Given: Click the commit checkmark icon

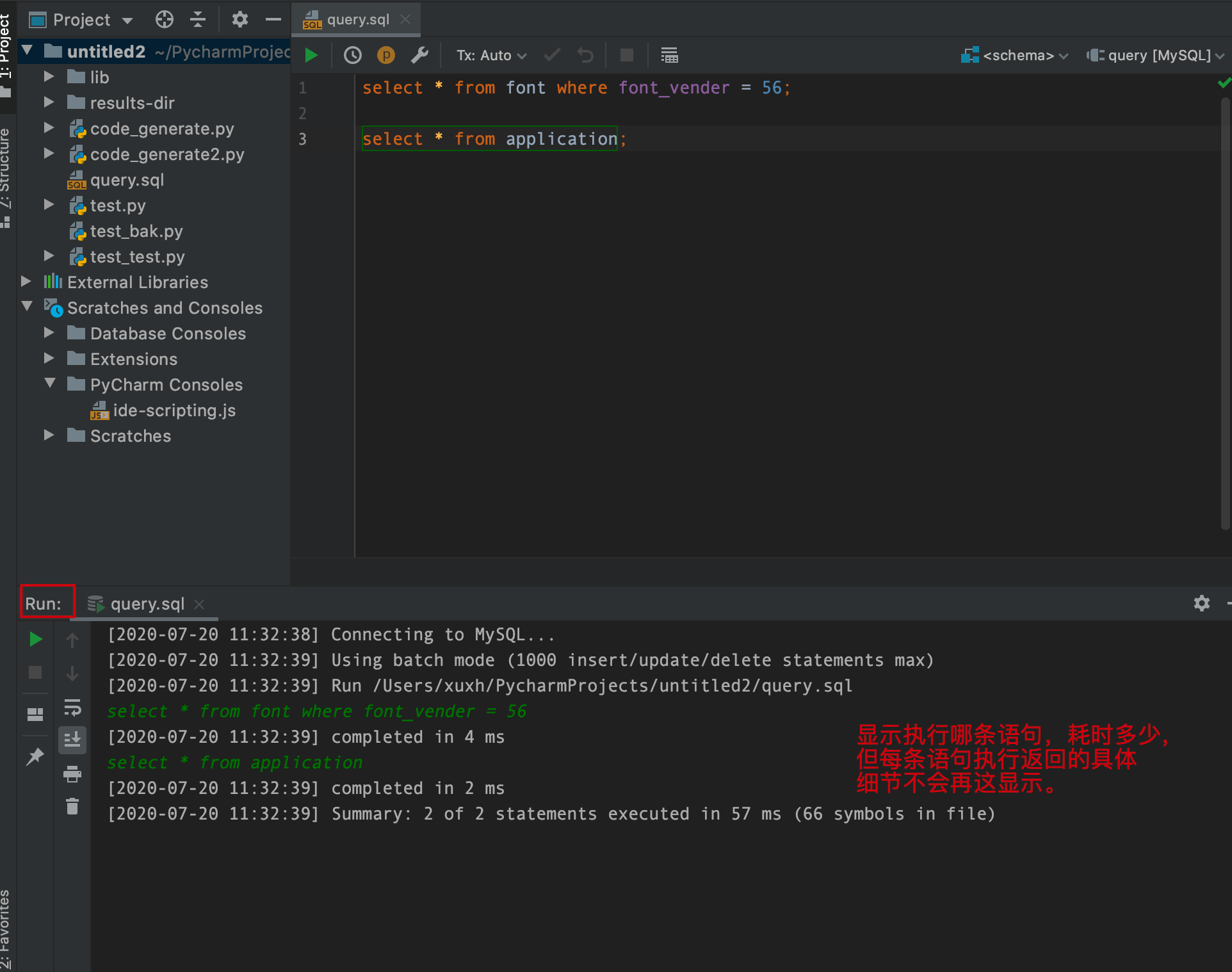Looking at the screenshot, I should click(552, 56).
